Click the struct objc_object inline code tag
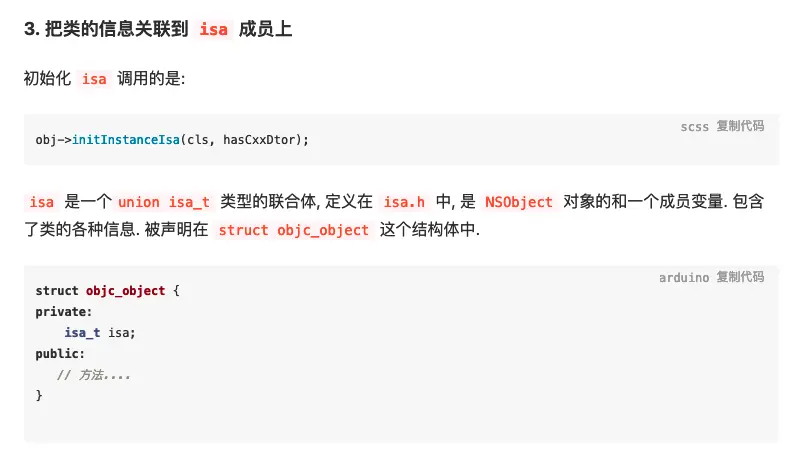Image resolution: width=803 pixels, height=459 pixels. click(x=293, y=230)
